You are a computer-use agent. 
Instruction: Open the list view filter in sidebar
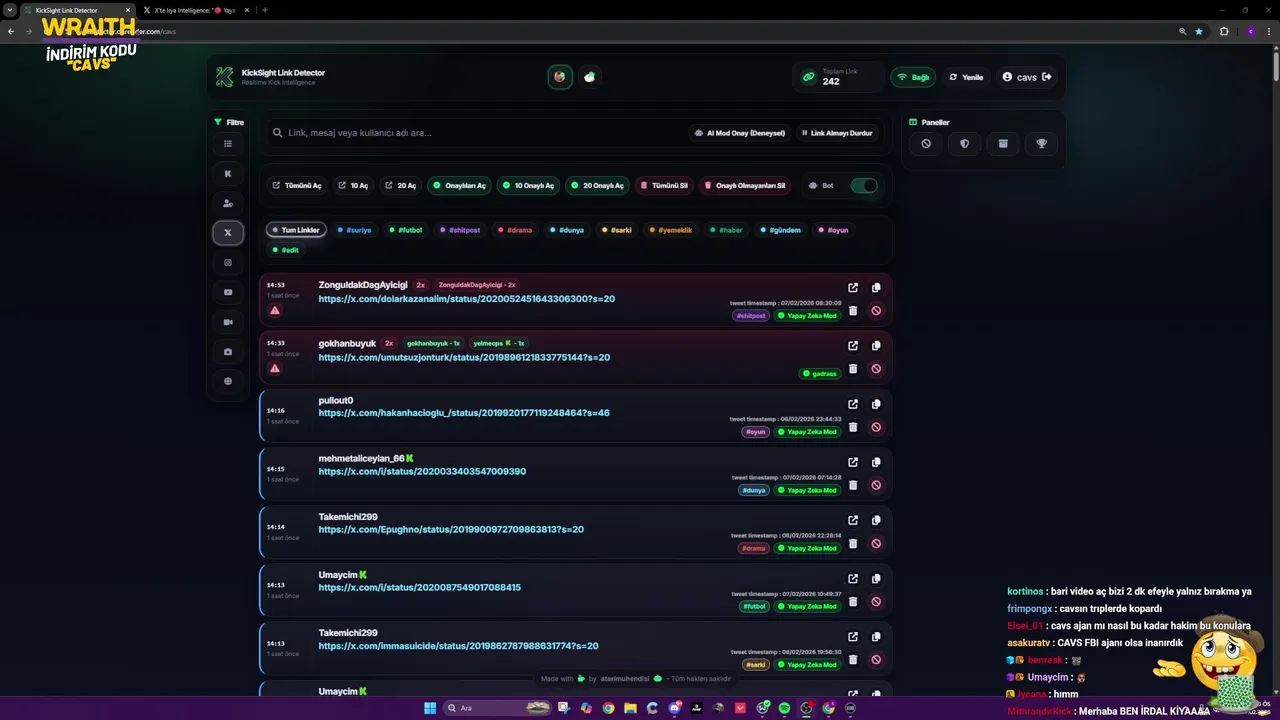click(x=228, y=144)
